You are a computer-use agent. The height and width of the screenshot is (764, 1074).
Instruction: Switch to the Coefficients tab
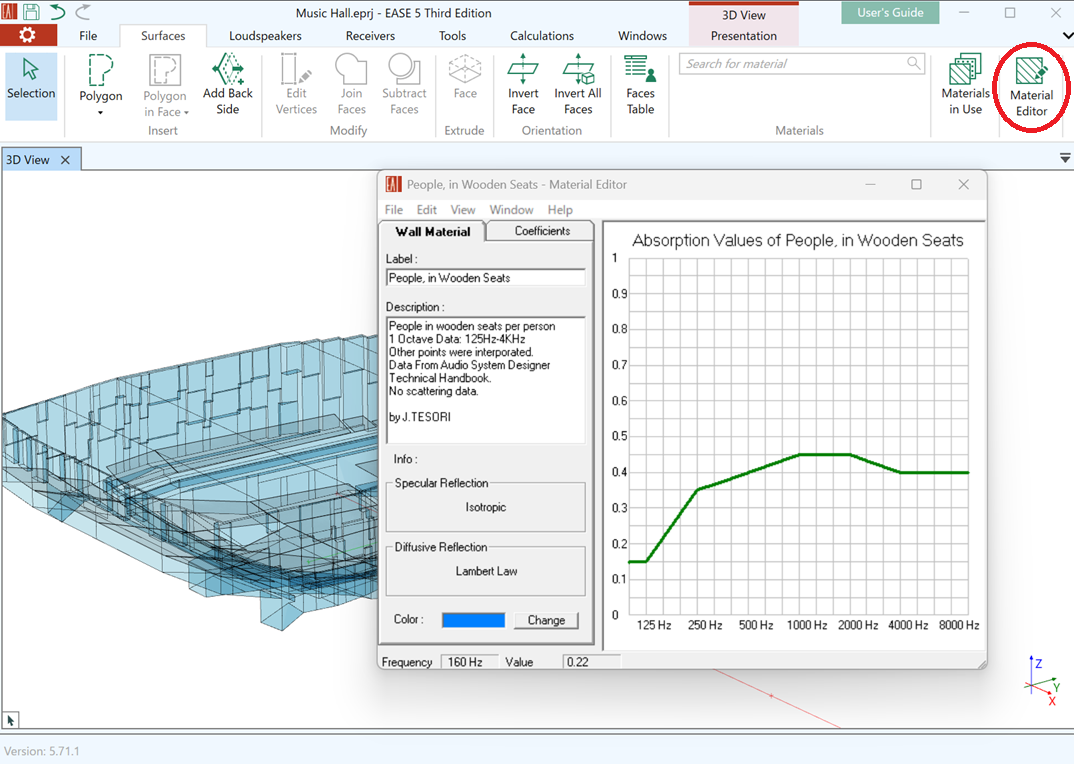tap(542, 231)
